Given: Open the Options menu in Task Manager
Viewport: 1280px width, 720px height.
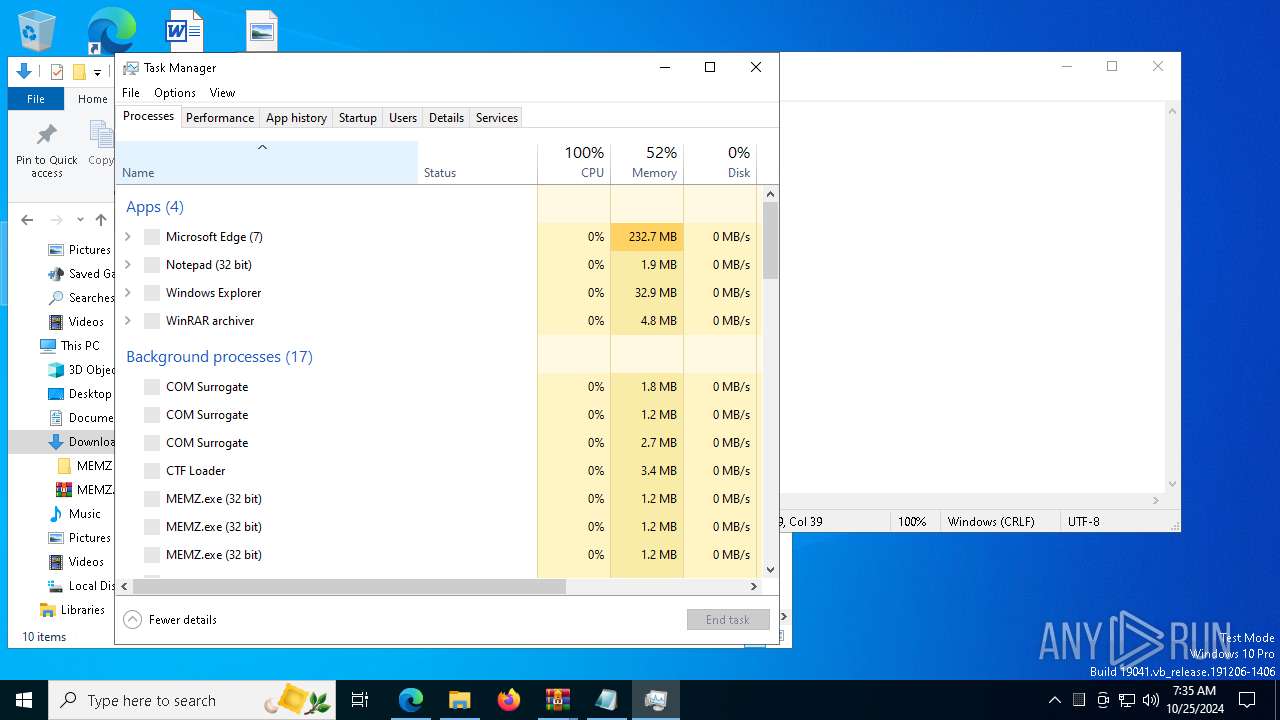Looking at the screenshot, I should (x=175, y=93).
